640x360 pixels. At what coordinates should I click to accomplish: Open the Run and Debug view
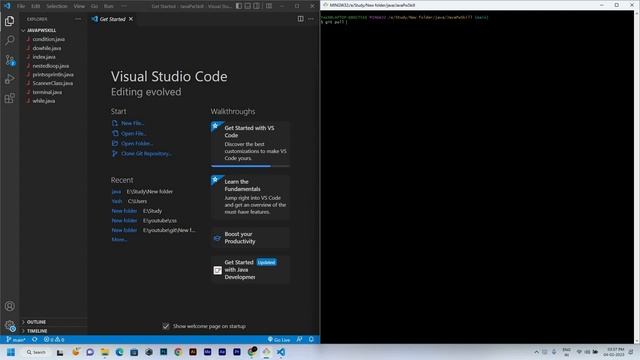click(x=10, y=79)
